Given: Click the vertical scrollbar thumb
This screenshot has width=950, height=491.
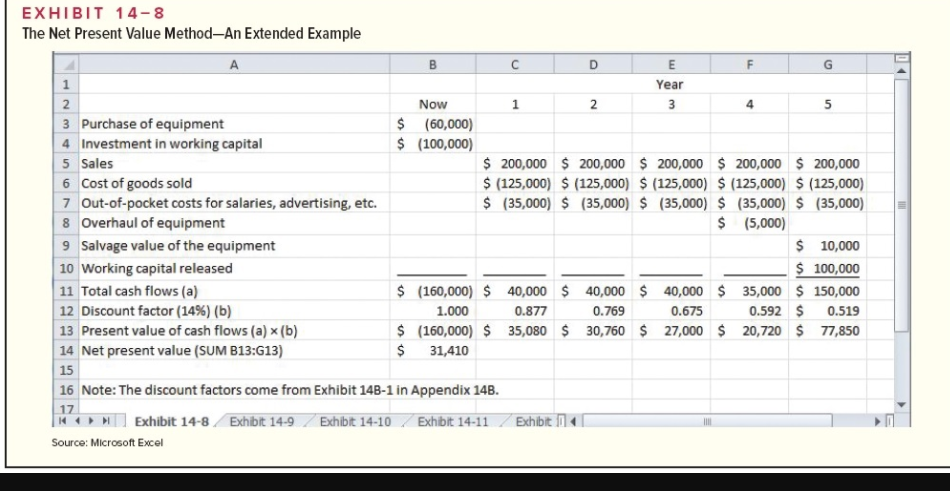Looking at the screenshot, I should click(x=902, y=205).
